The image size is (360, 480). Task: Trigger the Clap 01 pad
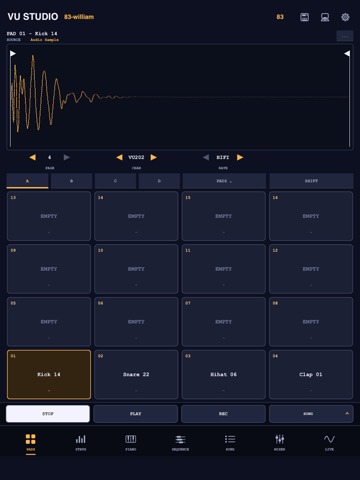coord(311,374)
